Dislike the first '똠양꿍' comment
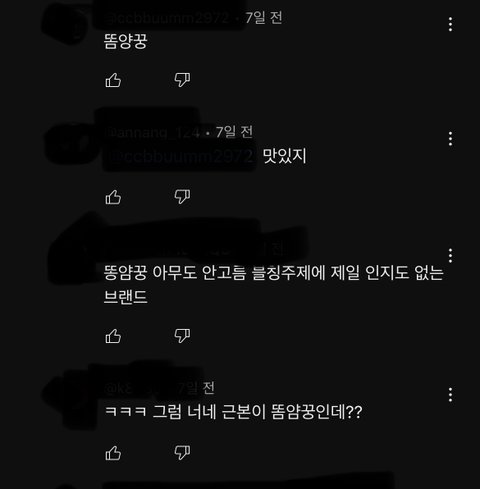 [x=182, y=80]
